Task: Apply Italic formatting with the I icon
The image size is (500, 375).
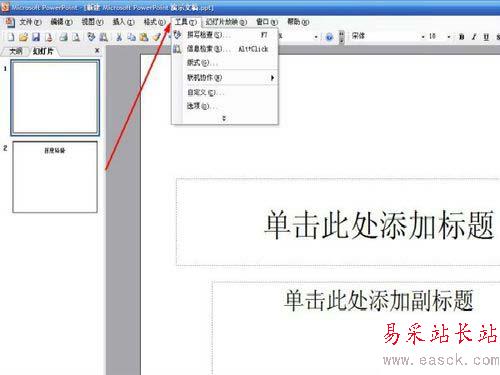Action: pyautogui.click(x=474, y=37)
